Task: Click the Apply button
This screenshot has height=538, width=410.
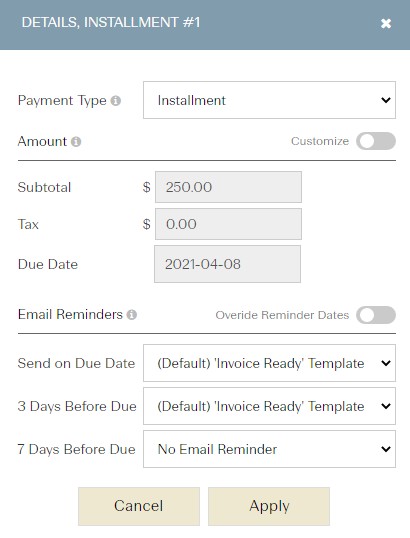Action: point(269,506)
